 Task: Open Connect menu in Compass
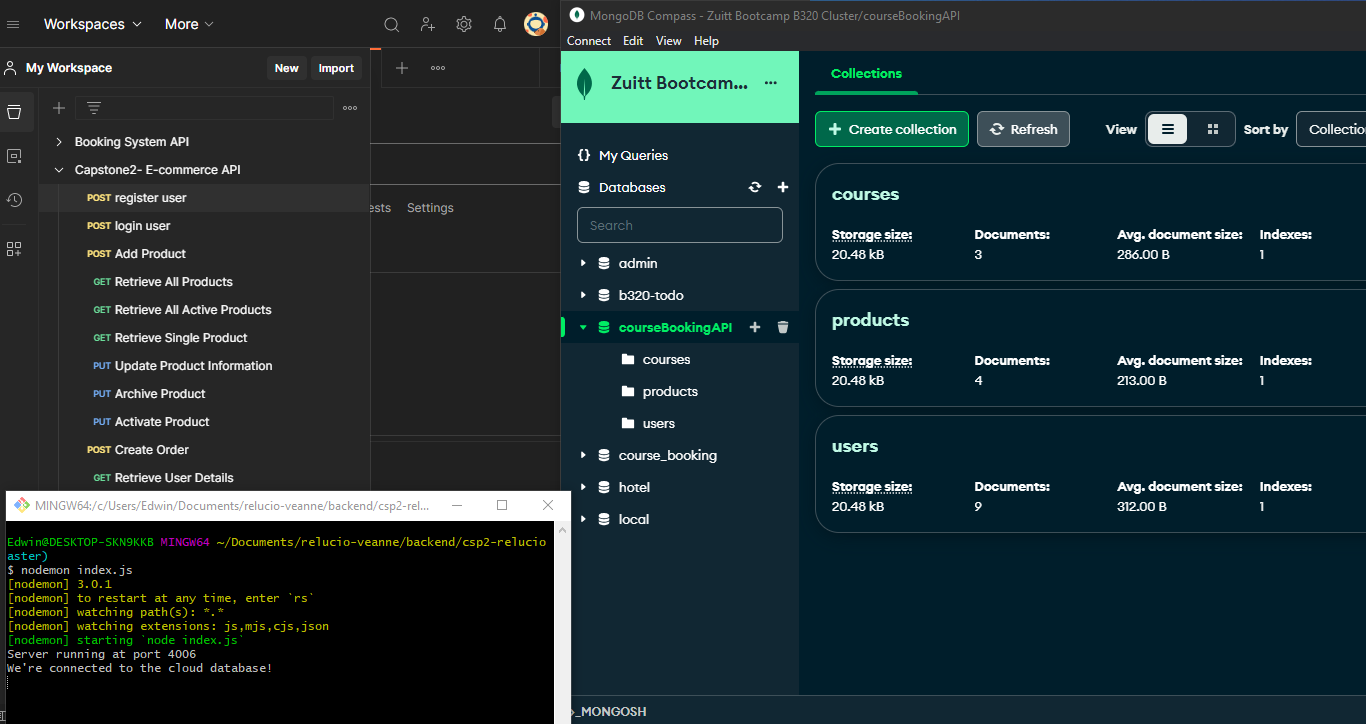pos(588,41)
